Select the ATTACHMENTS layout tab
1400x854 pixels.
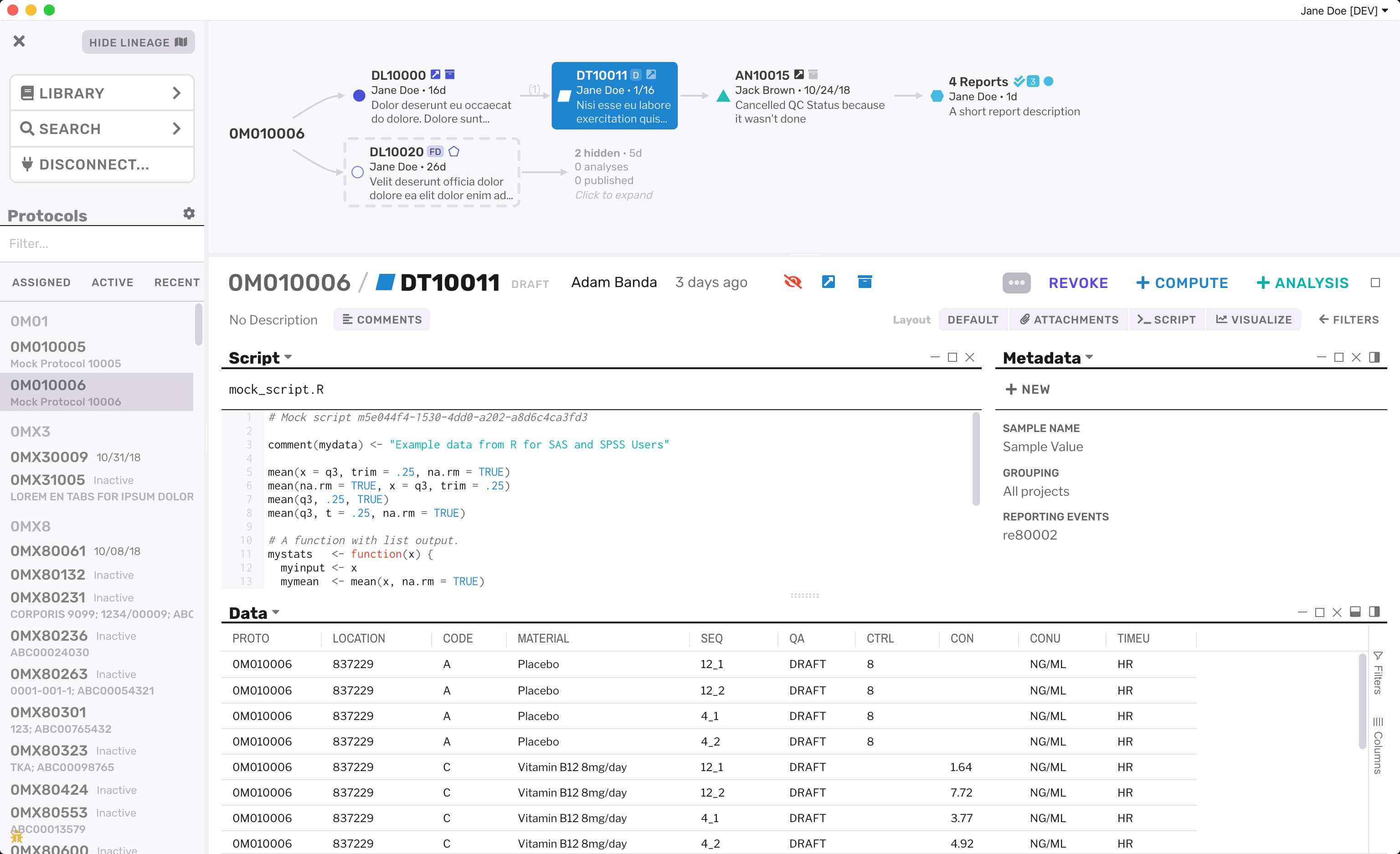(1069, 319)
